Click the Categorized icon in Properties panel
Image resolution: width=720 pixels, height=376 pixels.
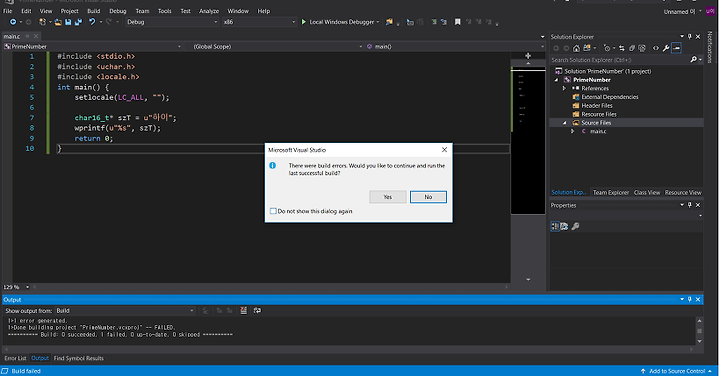[x=555, y=226]
